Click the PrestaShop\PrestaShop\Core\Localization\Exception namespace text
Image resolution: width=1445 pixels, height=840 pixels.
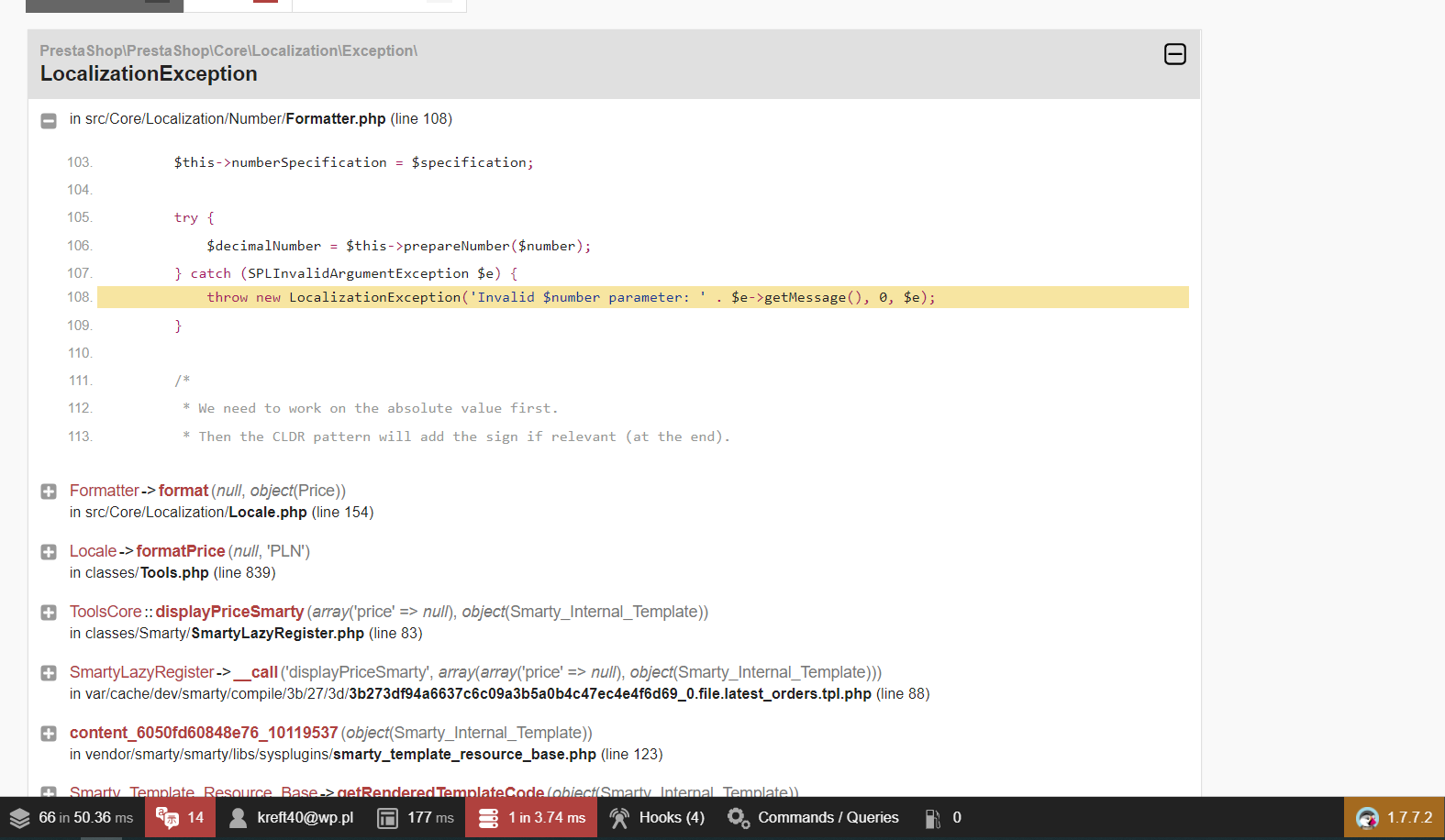point(228,50)
